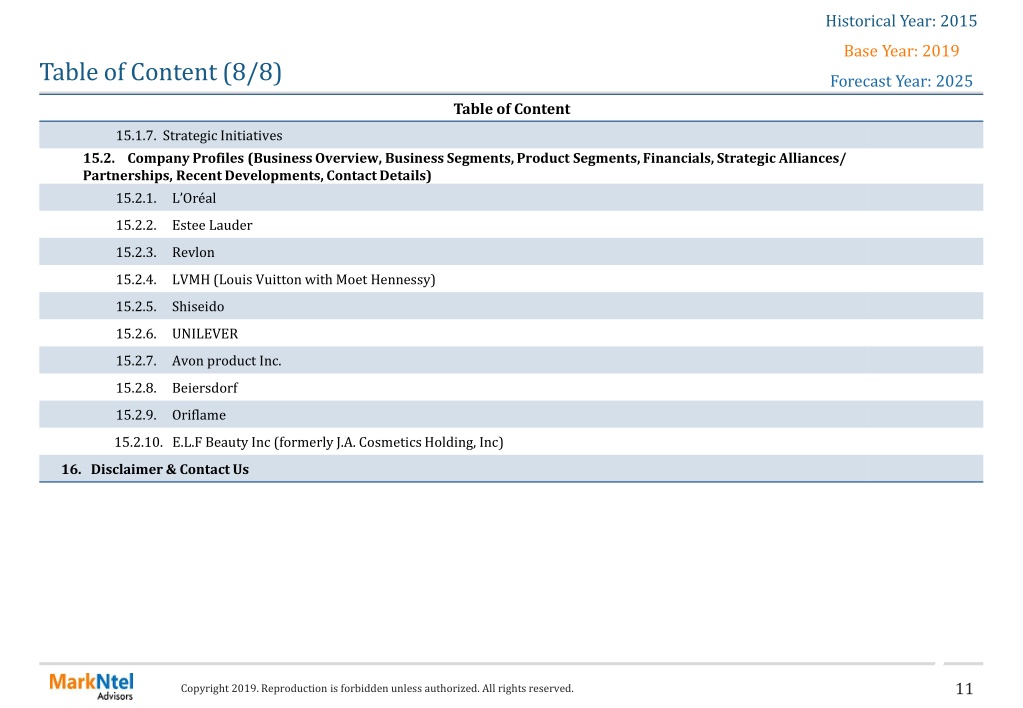Image resolution: width=1023 pixels, height=708 pixels.
Task: Select row 15.1.7 Strategic Initiatives
Action: point(511,135)
